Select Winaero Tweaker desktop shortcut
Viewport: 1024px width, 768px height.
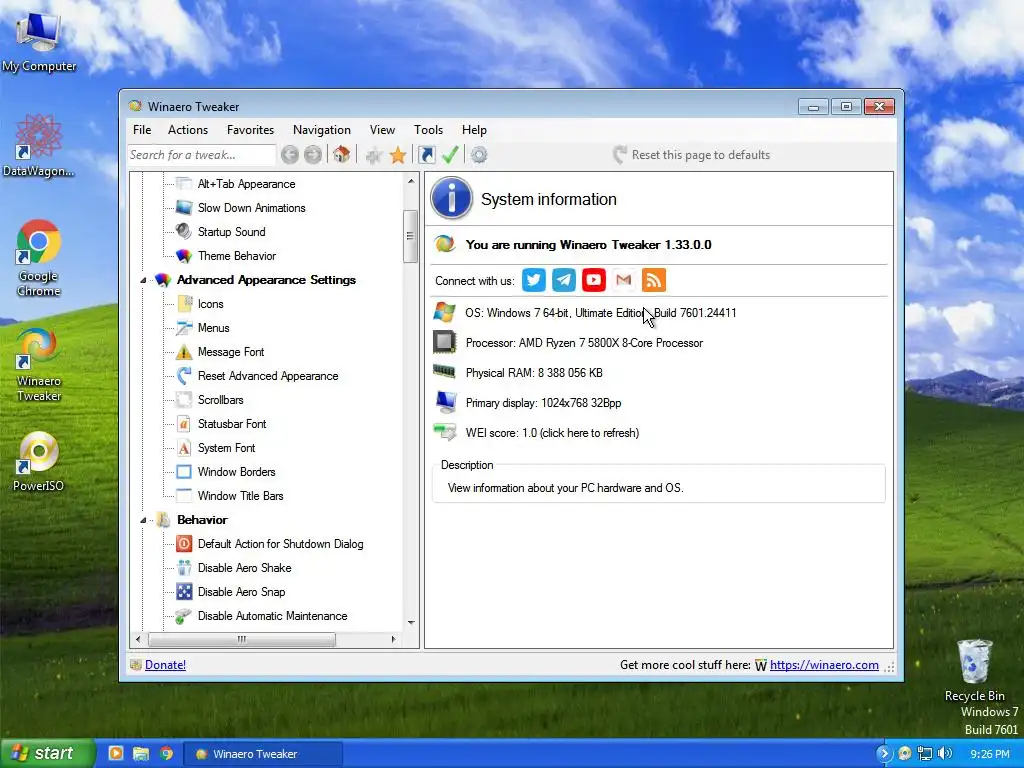coord(39,364)
